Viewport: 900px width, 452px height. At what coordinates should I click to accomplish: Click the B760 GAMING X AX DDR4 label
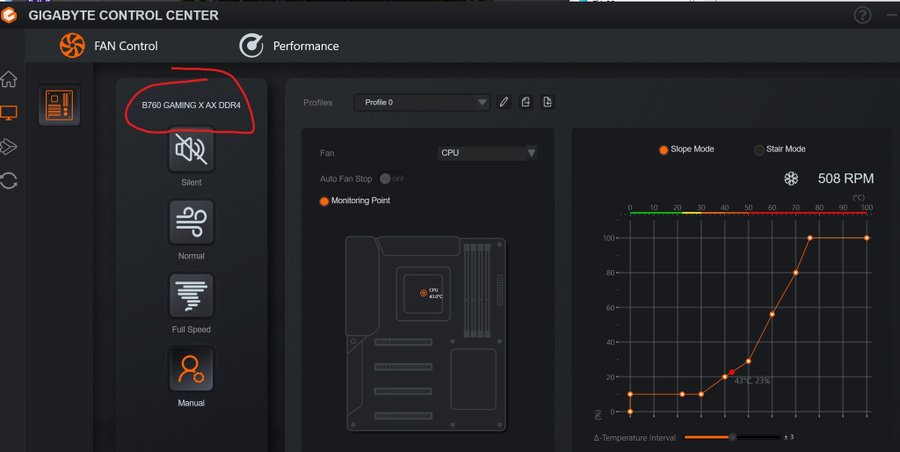pos(191,105)
